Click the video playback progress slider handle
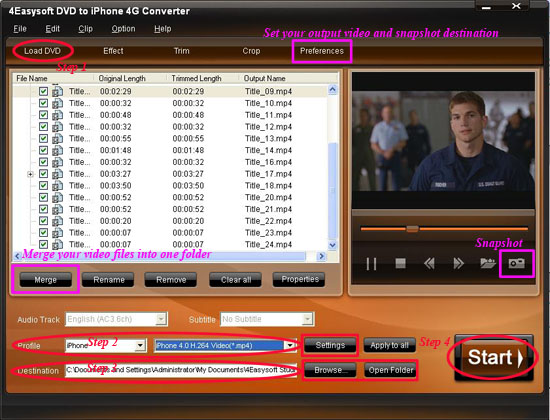550x420 pixels. coord(412,229)
